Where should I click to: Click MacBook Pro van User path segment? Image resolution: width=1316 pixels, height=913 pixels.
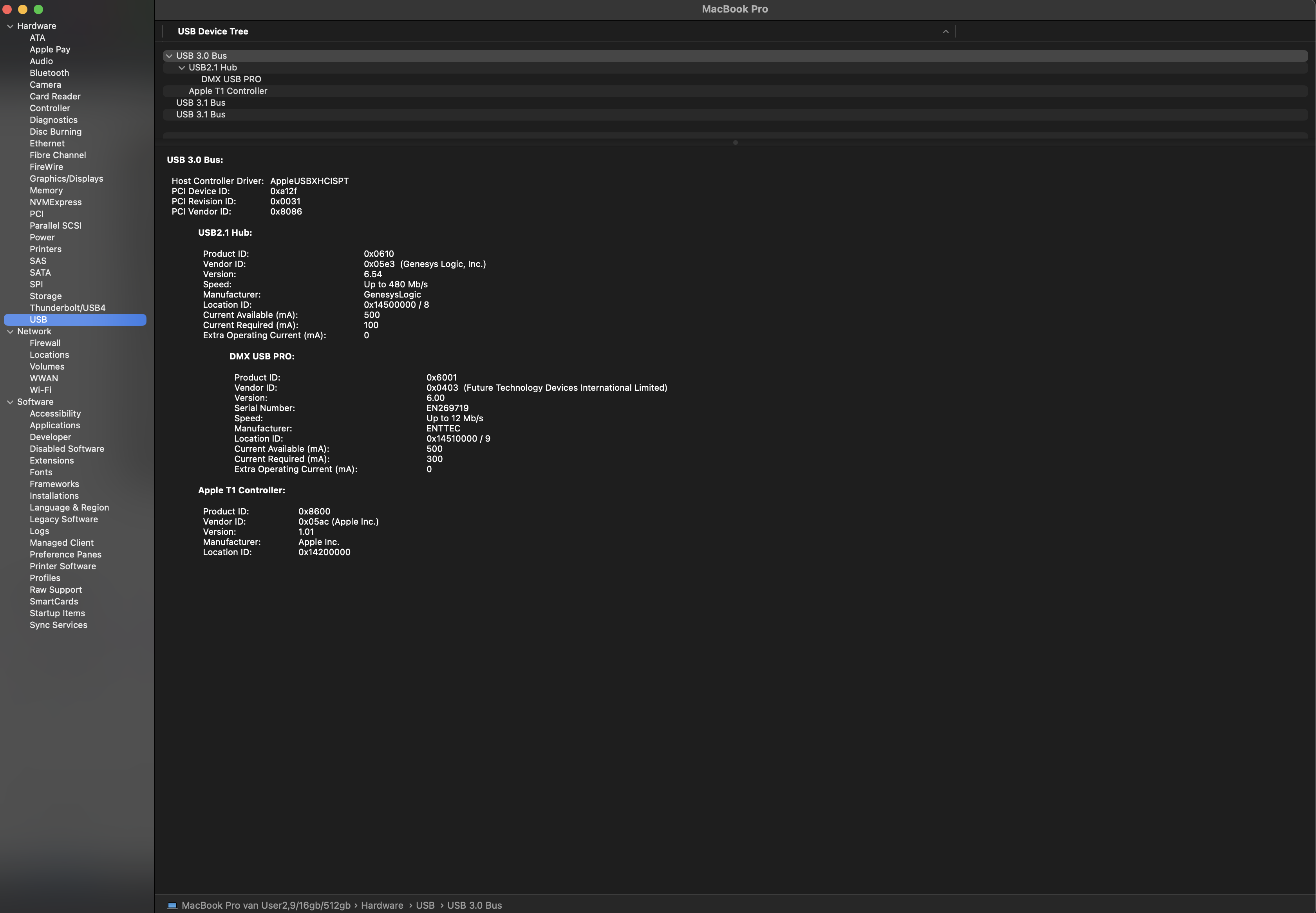tap(266, 906)
